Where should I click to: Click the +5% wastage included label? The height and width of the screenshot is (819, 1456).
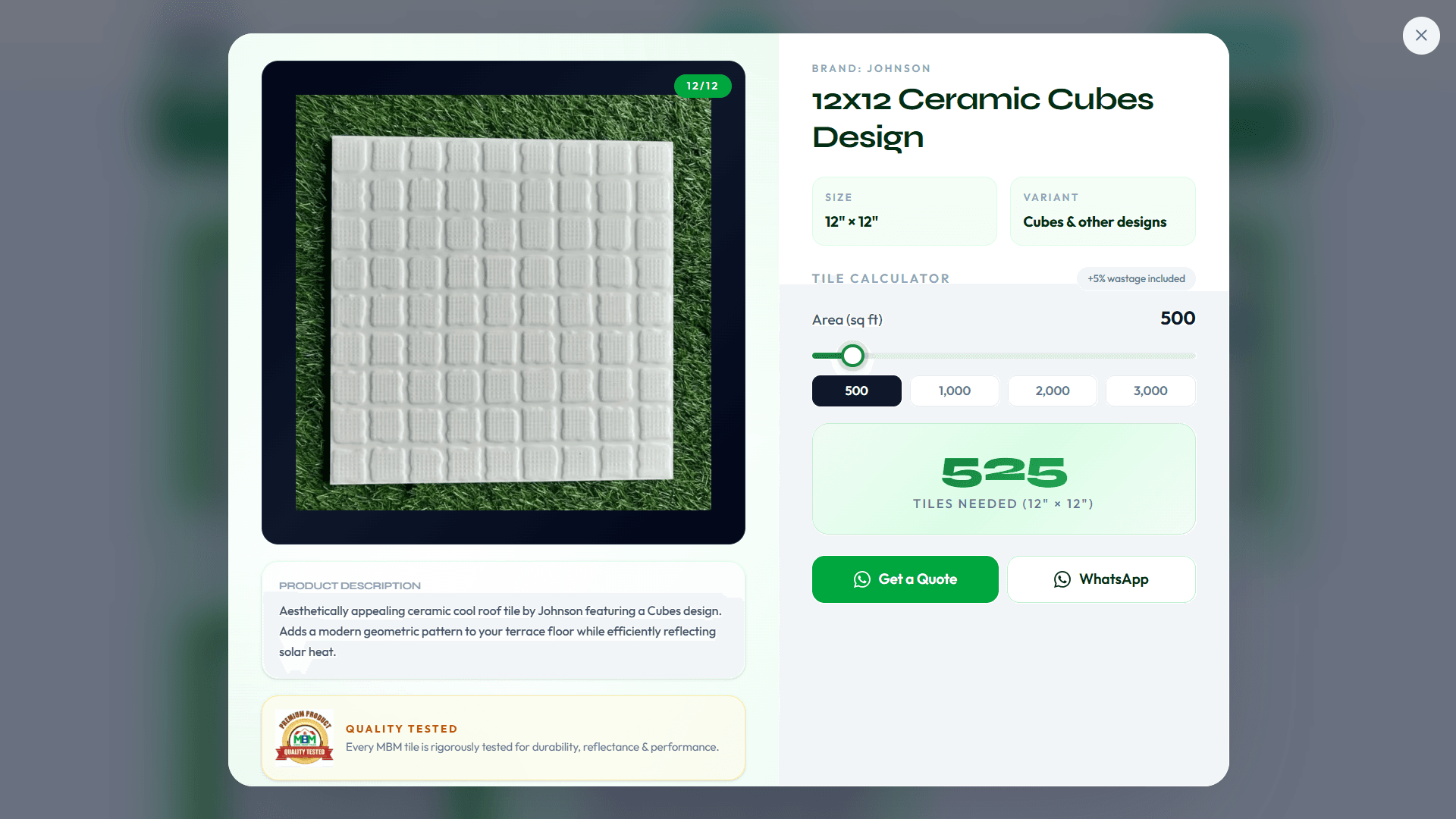click(1136, 278)
